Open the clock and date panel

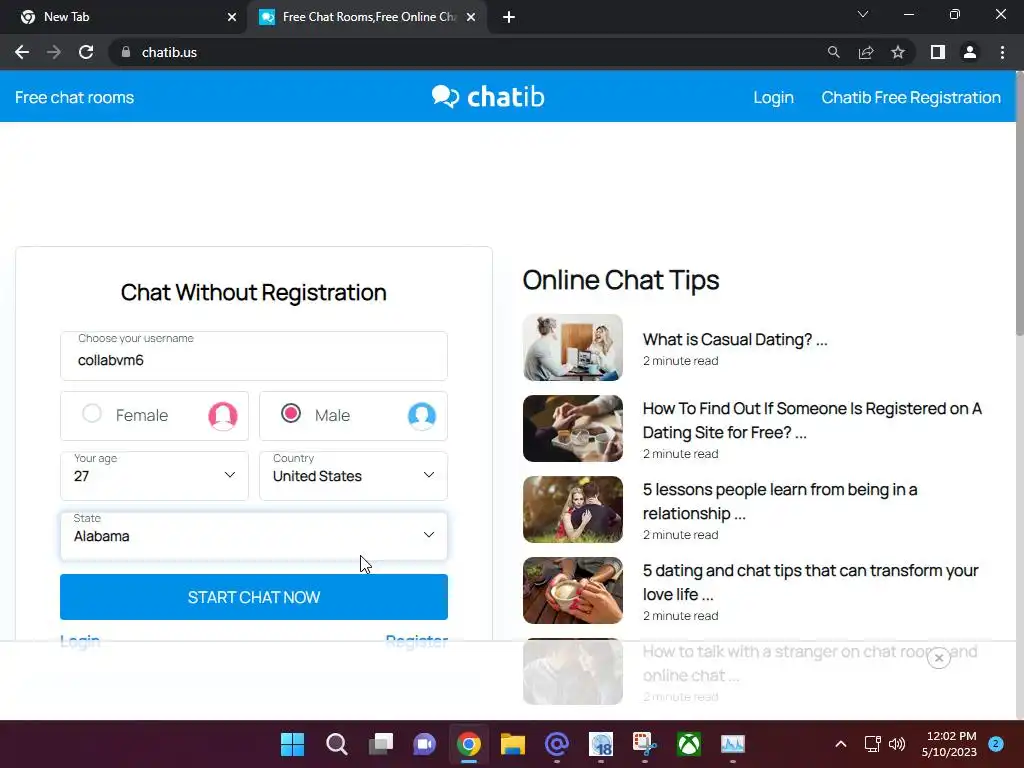pyautogui.click(x=949, y=744)
